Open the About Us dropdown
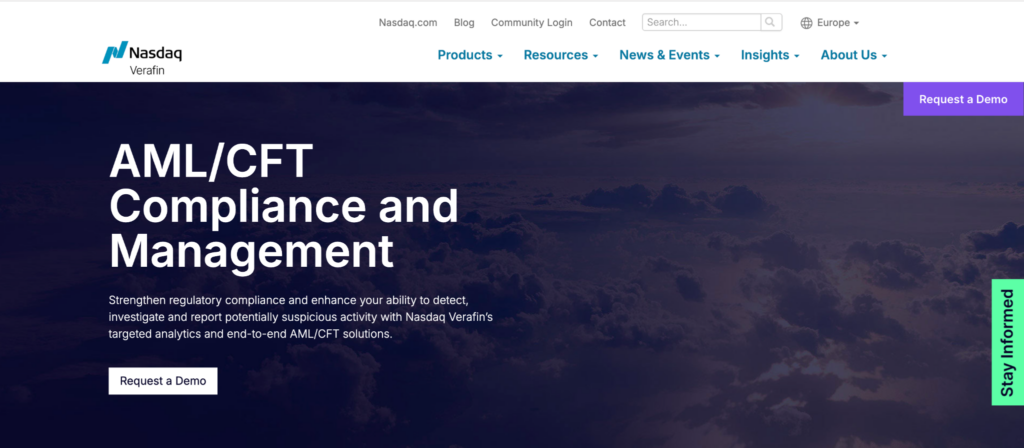Screen dimensions: 1024x448 [854, 56]
